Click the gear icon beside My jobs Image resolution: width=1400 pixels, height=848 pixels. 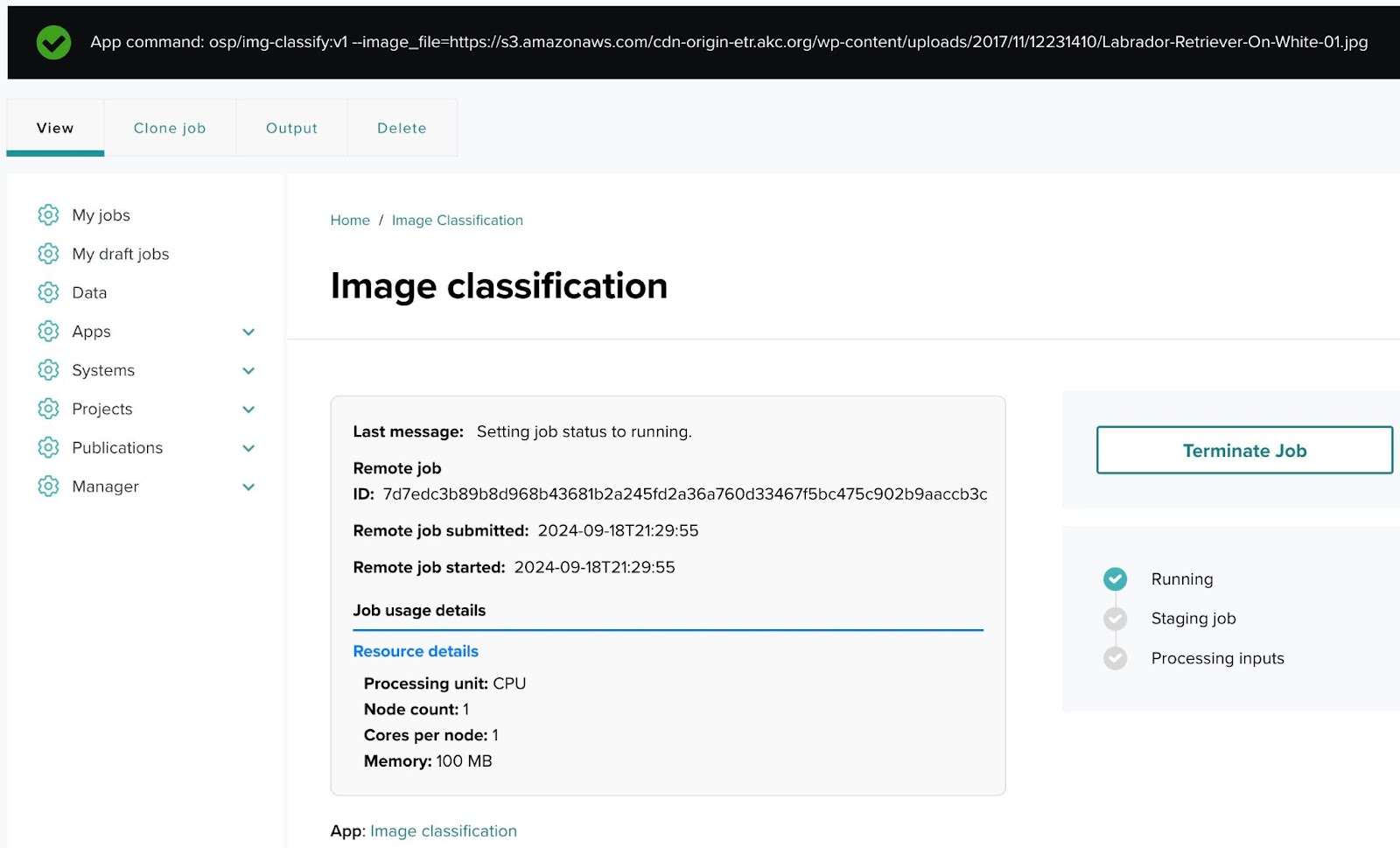tap(48, 214)
